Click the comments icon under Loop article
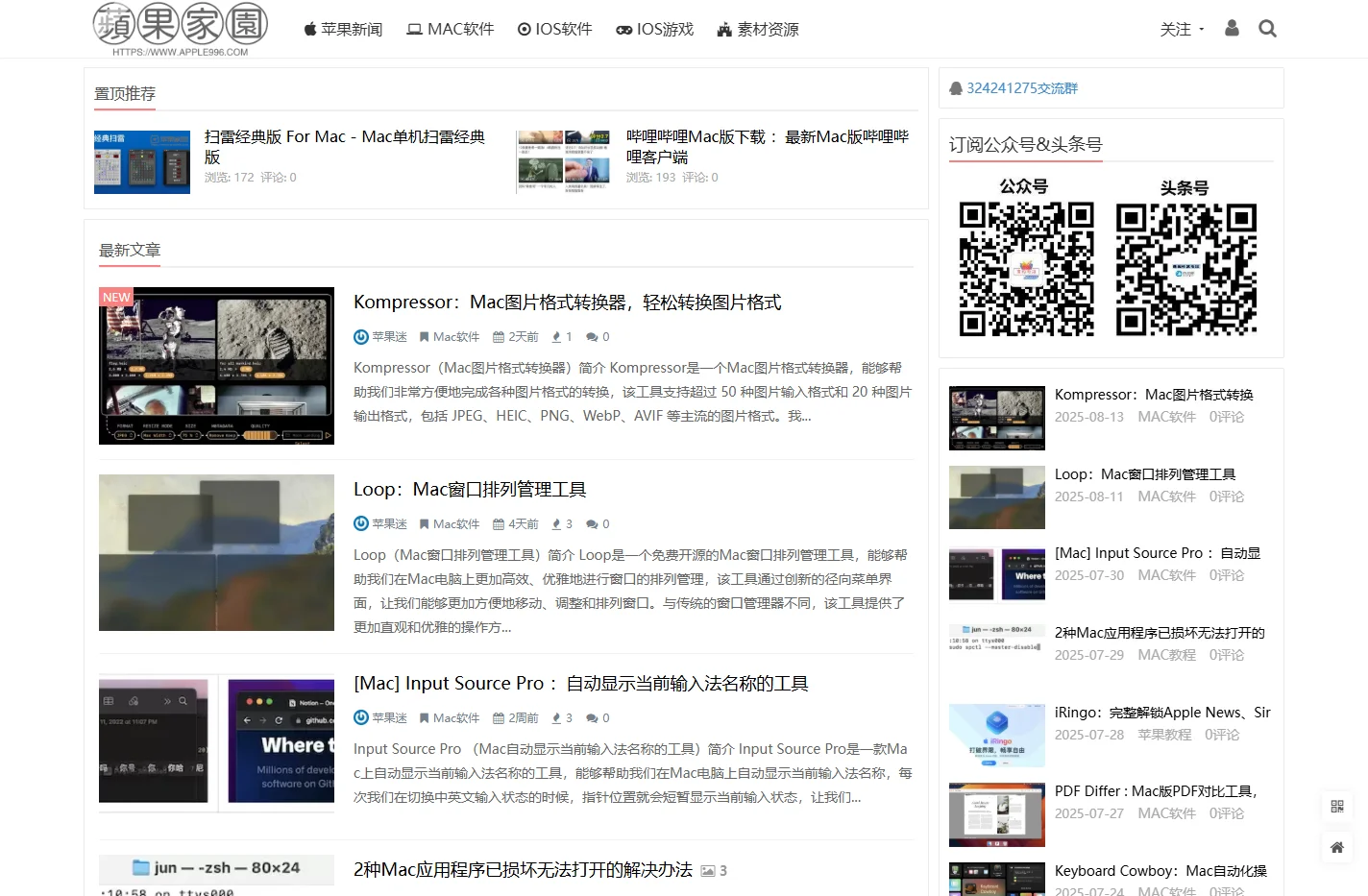This screenshot has width=1368, height=896. (x=592, y=524)
